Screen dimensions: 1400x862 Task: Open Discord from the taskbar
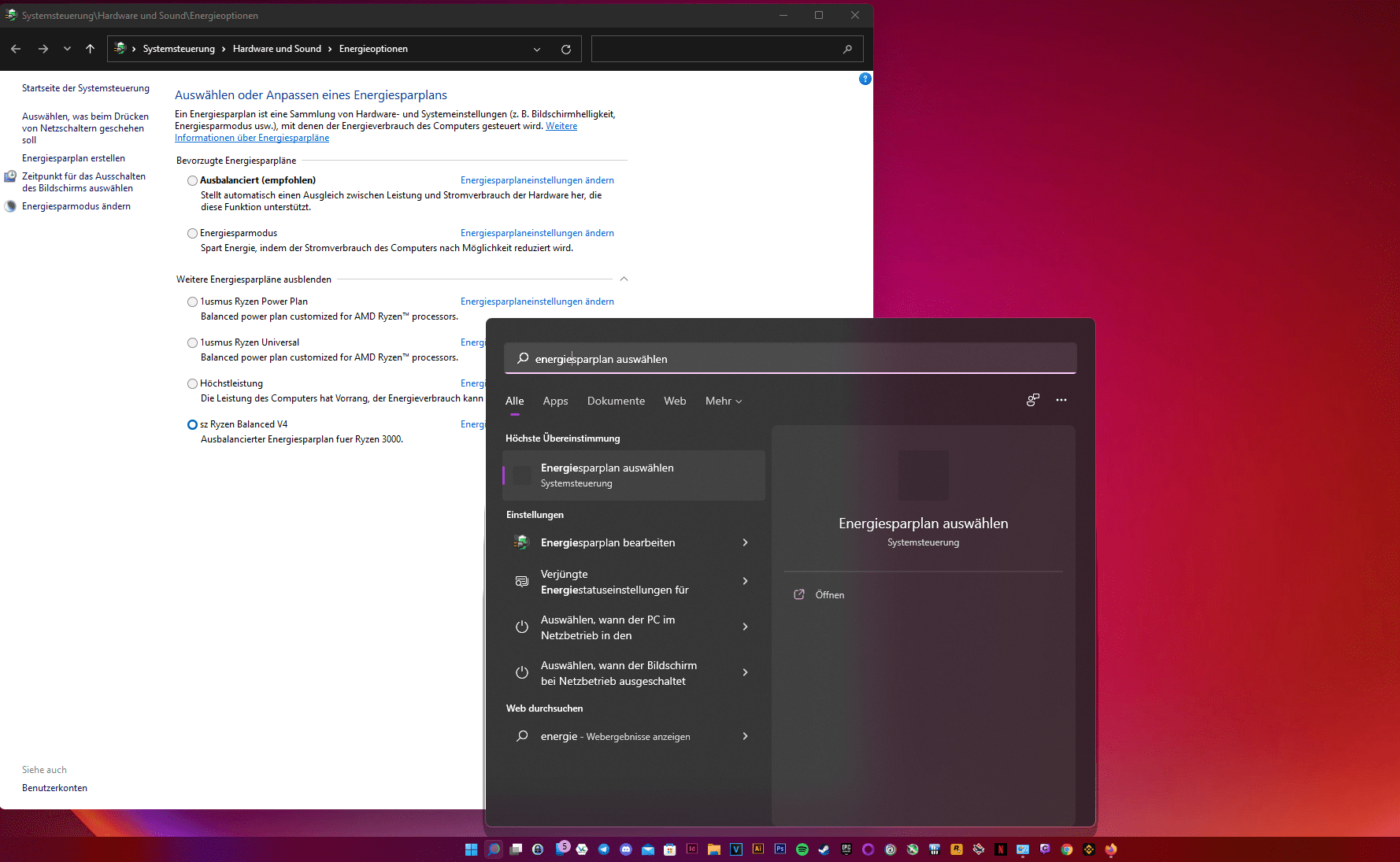626,849
